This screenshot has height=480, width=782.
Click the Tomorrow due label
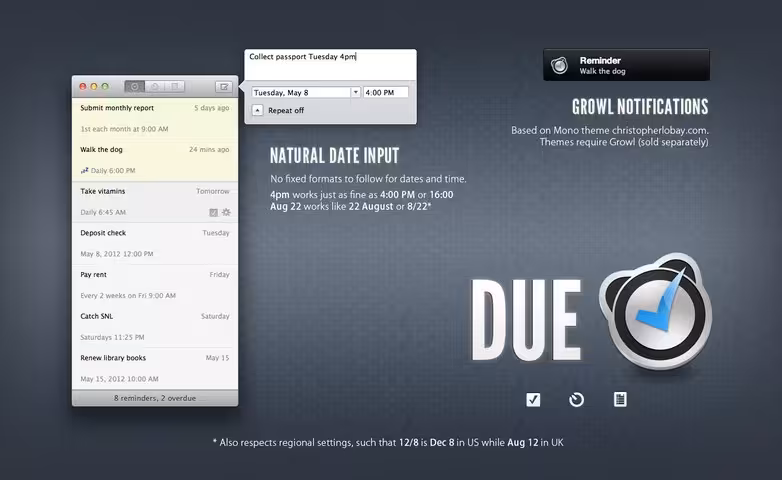click(x=212, y=191)
